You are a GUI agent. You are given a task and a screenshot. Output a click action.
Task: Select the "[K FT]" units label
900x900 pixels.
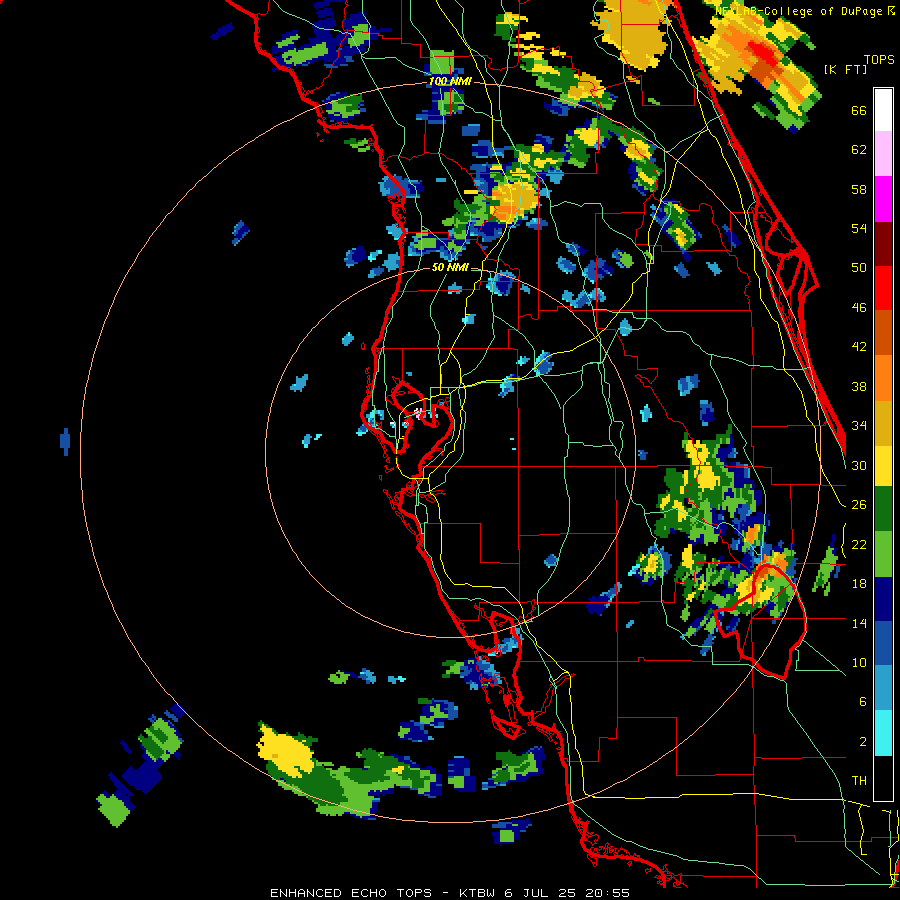tap(845, 69)
